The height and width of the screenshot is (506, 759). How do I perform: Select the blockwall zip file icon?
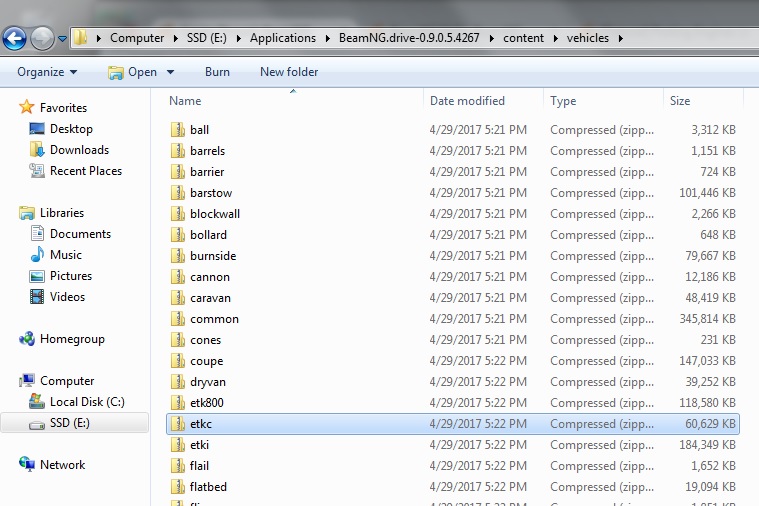[178, 214]
